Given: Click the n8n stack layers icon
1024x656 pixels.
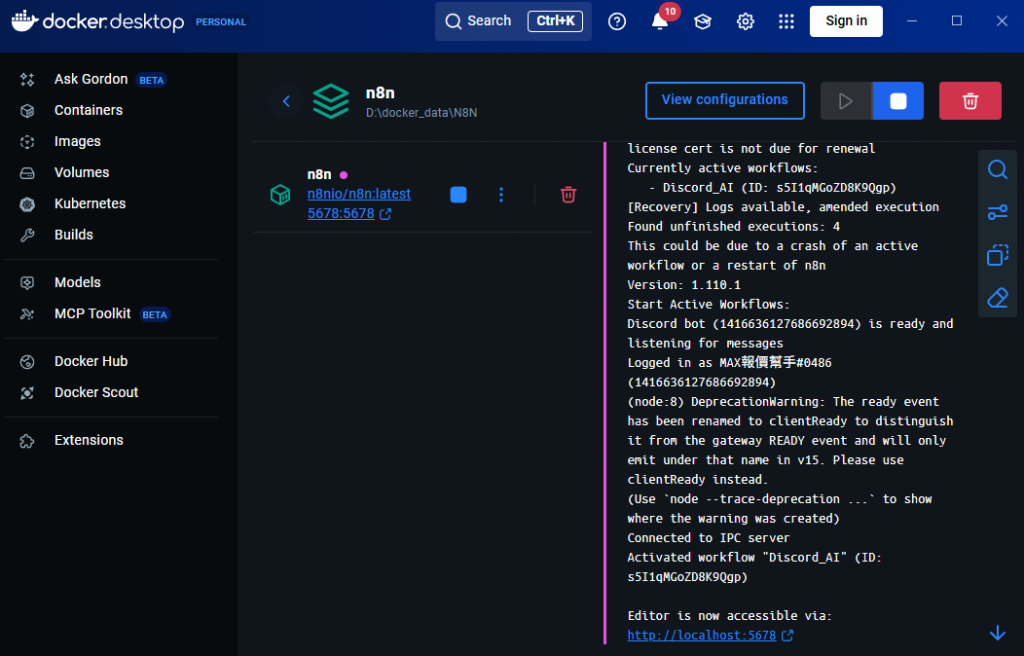Looking at the screenshot, I should (x=330, y=101).
